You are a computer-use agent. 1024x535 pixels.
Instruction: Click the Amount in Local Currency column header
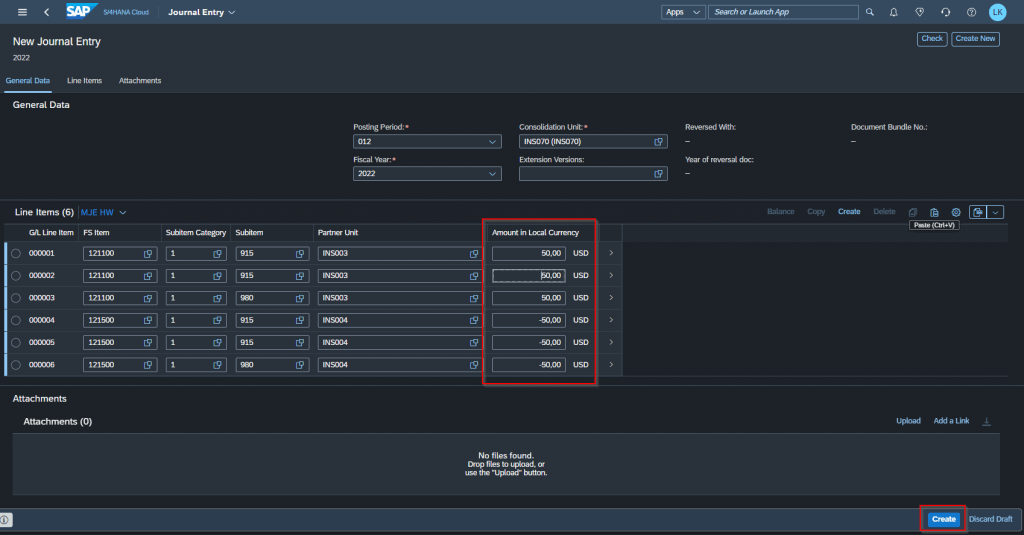[x=536, y=233]
